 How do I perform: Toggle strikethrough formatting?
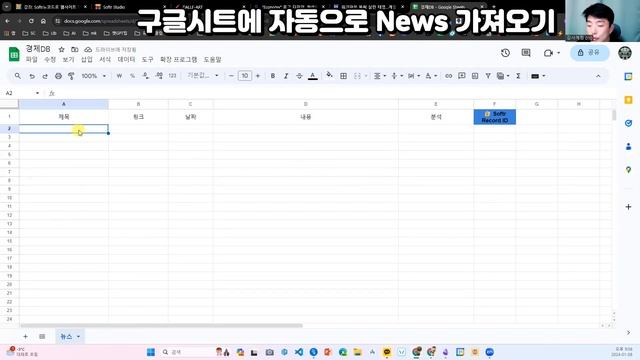[x=299, y=76]
